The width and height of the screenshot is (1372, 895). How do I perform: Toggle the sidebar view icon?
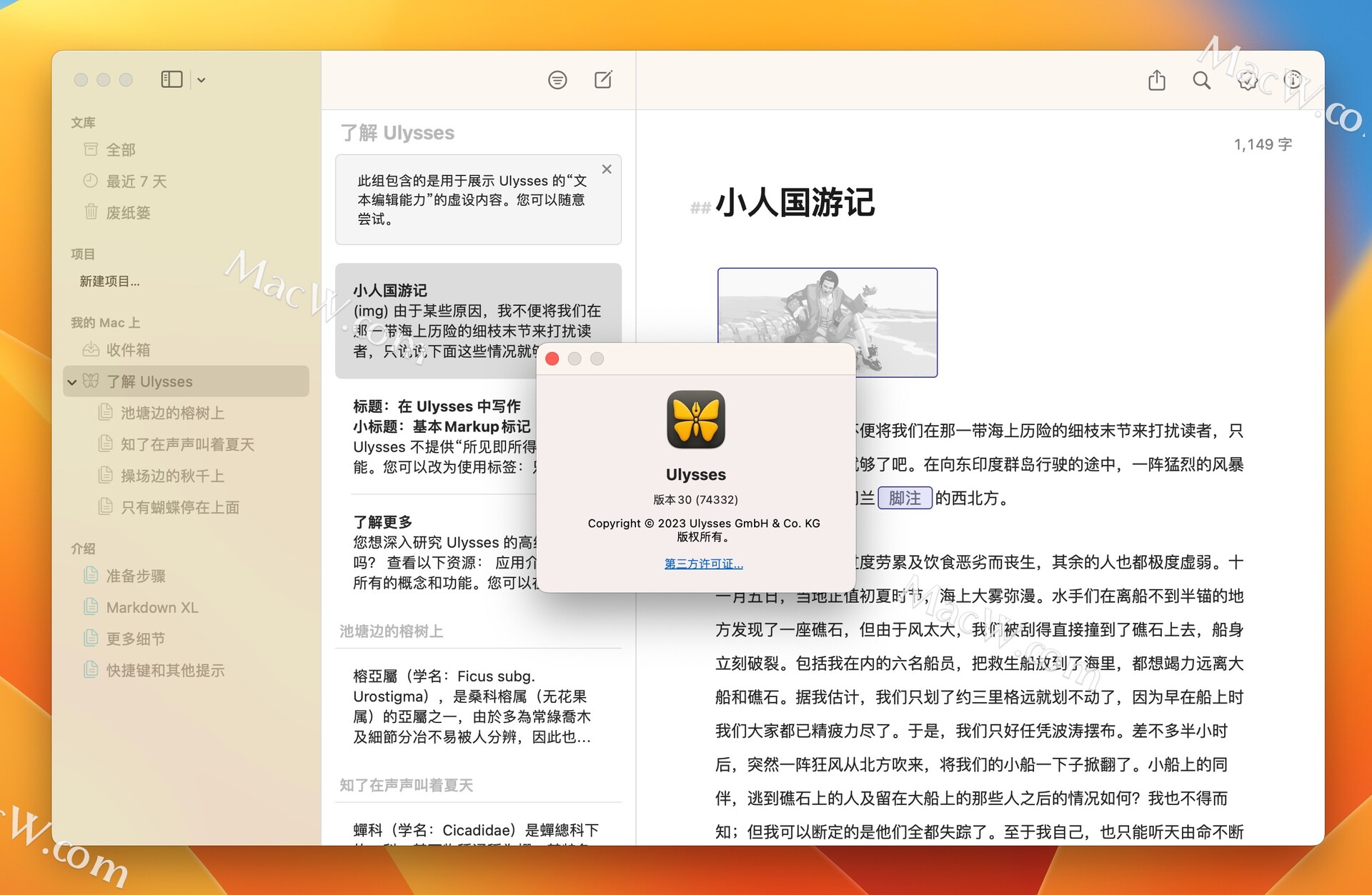point(171,79)
